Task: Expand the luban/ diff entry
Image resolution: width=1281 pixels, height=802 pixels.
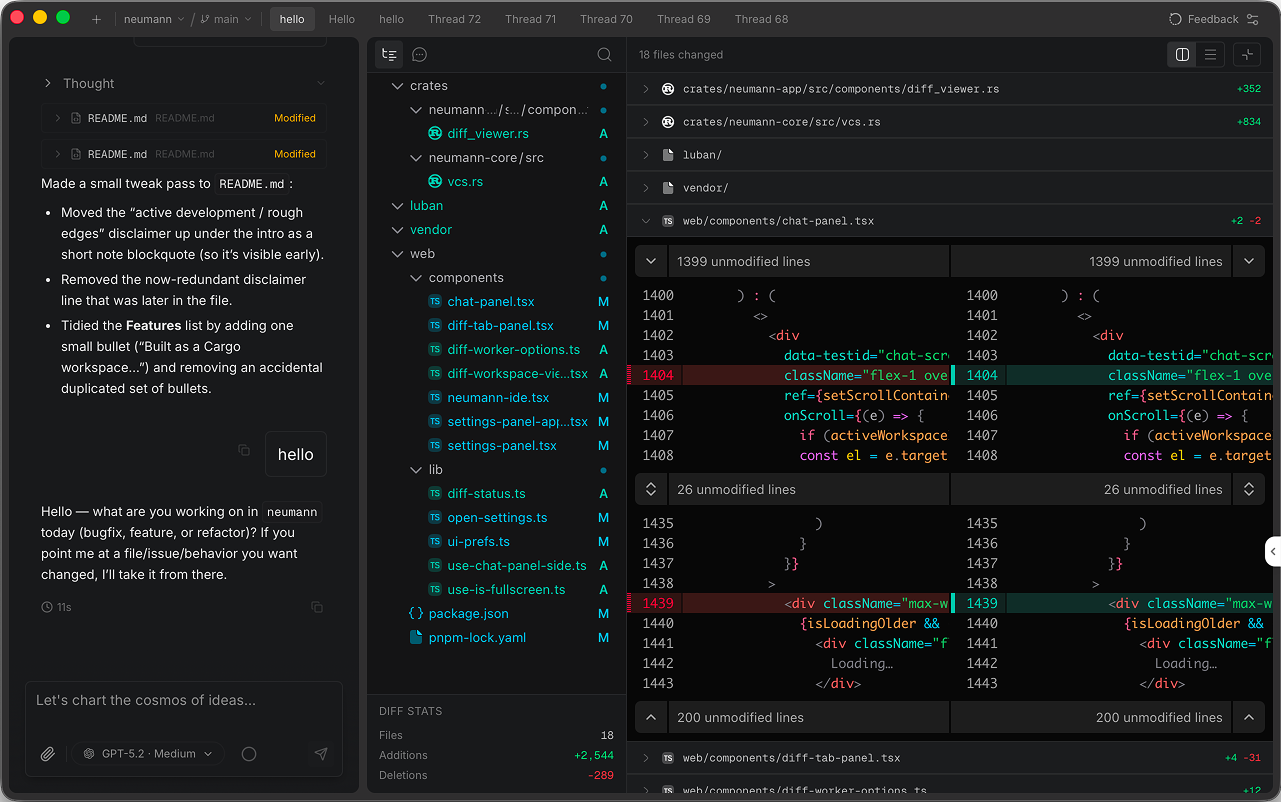Action: point(646,155)
